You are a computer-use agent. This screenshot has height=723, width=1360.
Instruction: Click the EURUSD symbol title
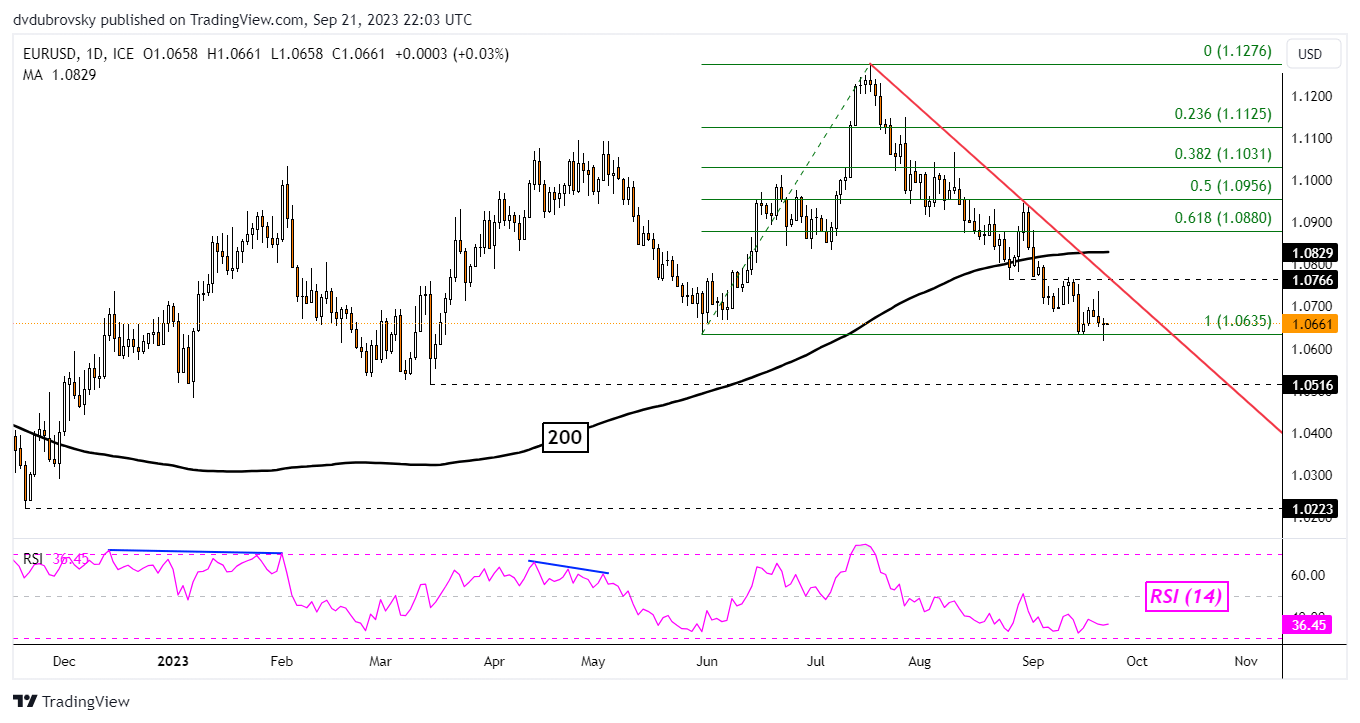pos(46,54)
